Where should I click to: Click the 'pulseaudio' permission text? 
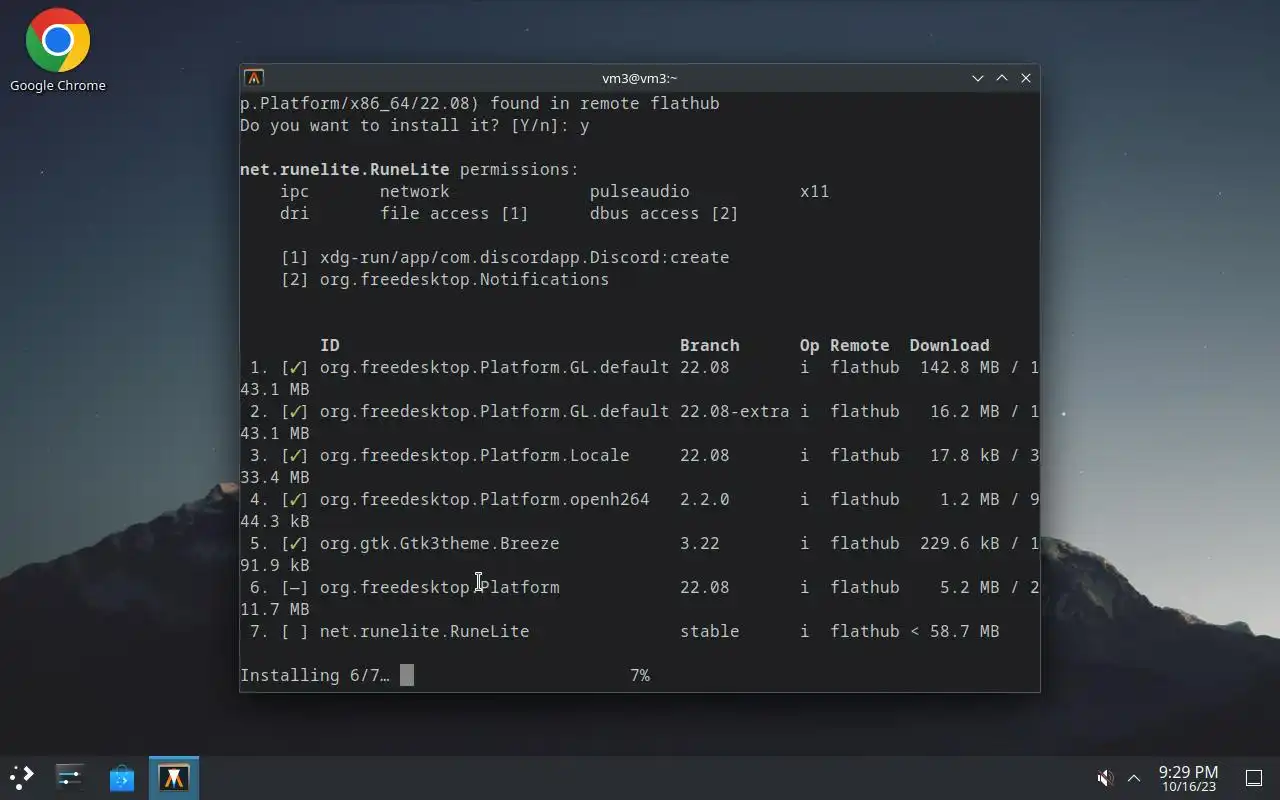click(x=639, y=191)
